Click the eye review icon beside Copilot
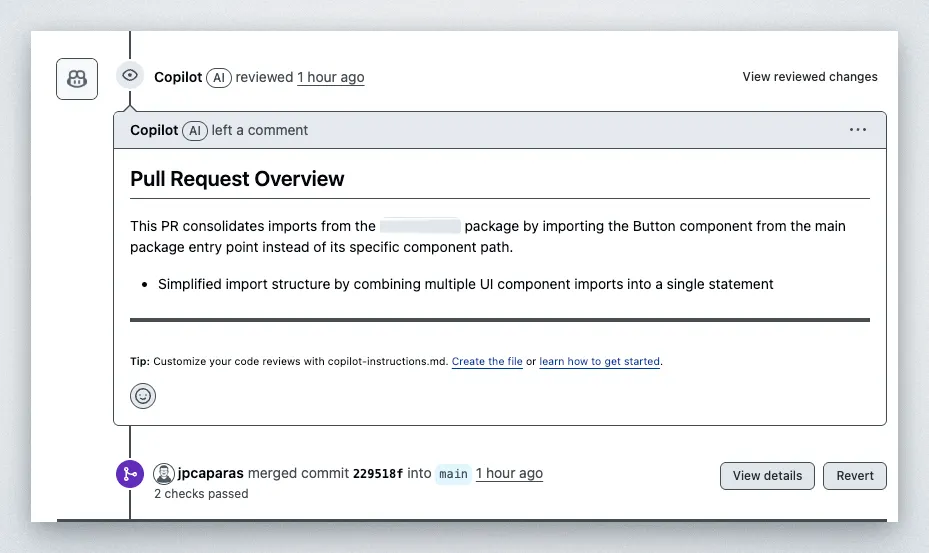Screen dimensions: 929x553 point(130,76)
